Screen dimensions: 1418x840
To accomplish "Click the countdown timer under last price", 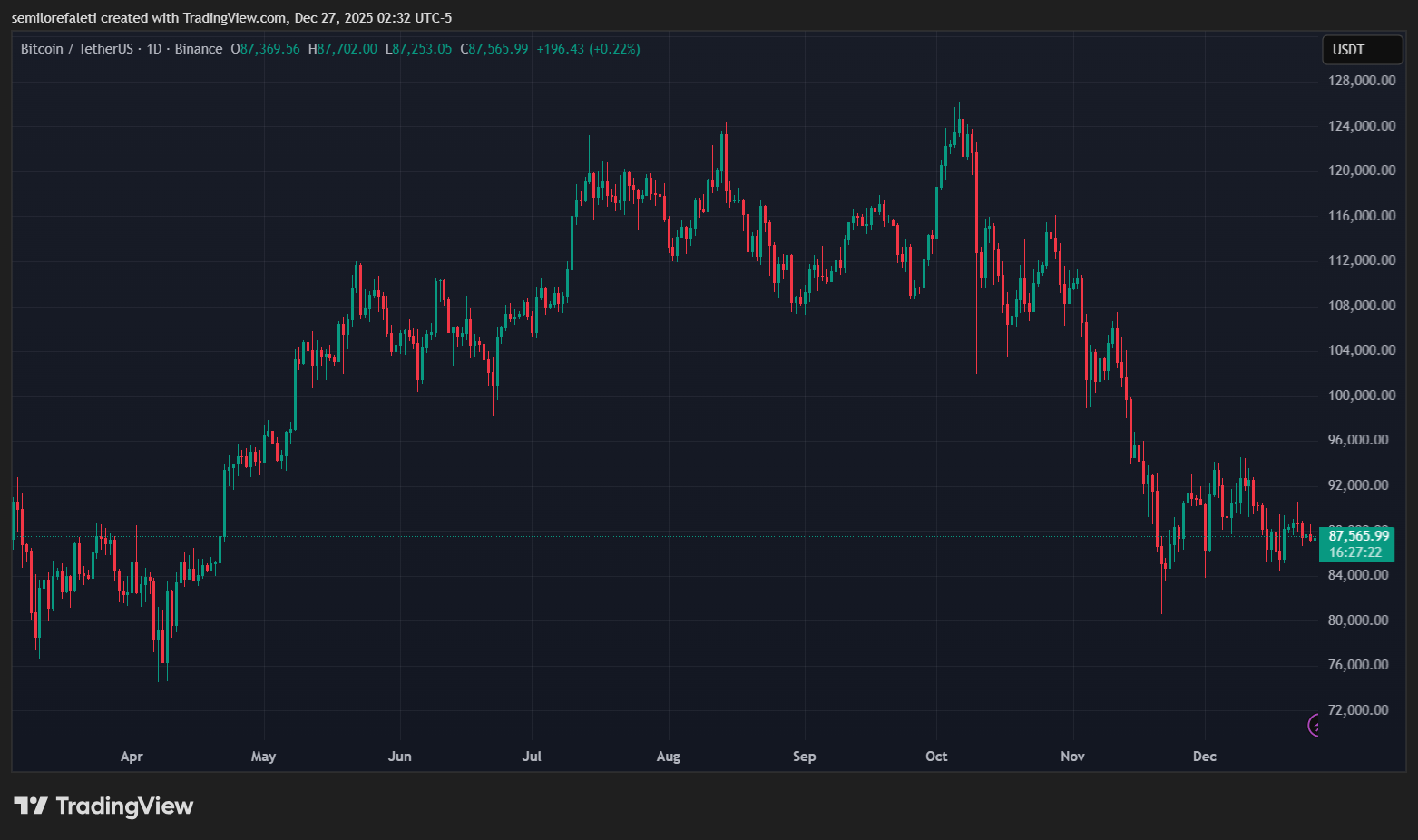I will [x=1355, y=552].
